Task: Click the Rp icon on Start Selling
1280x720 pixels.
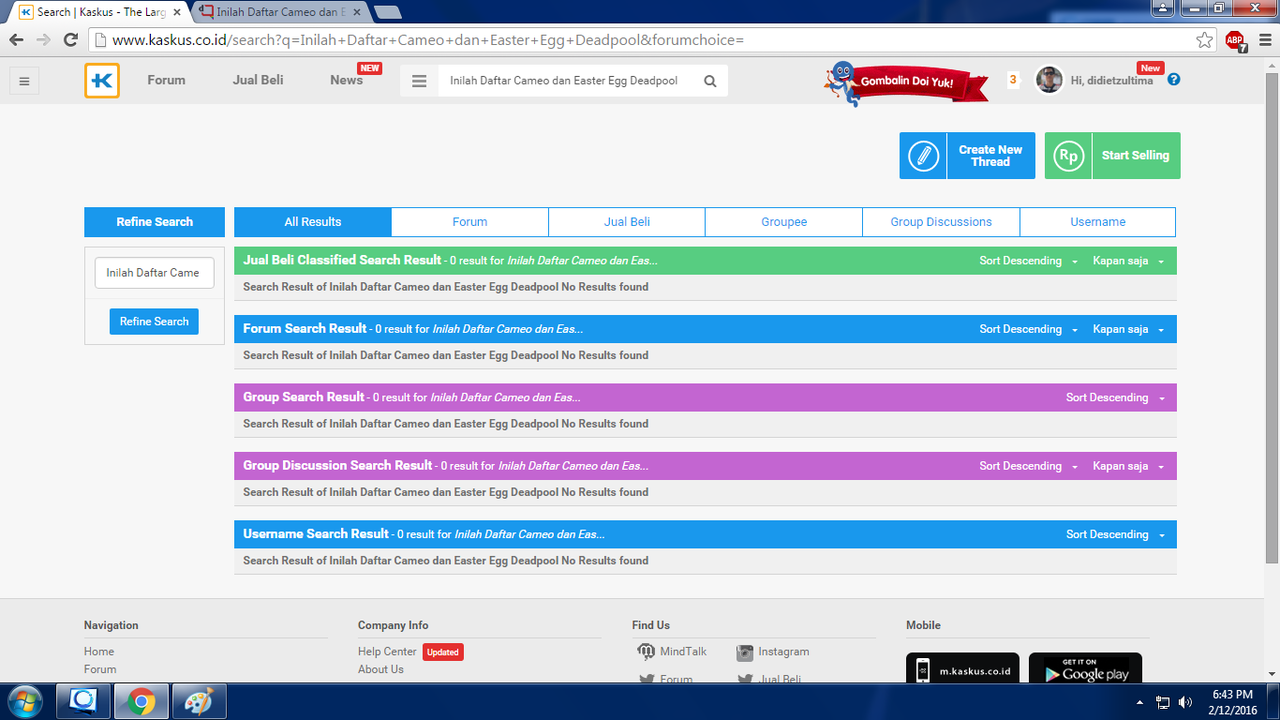Action: click(1069, 156)
